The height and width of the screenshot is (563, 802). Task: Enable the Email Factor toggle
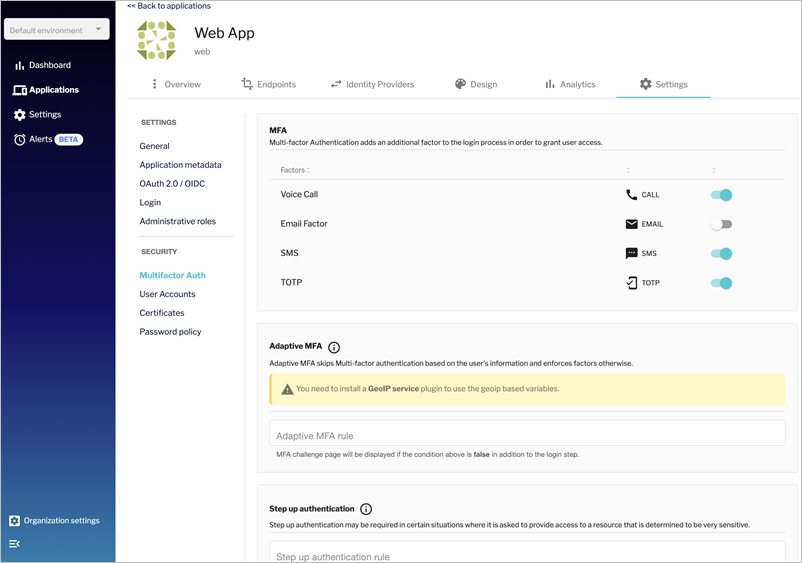[x=721, y=224]
